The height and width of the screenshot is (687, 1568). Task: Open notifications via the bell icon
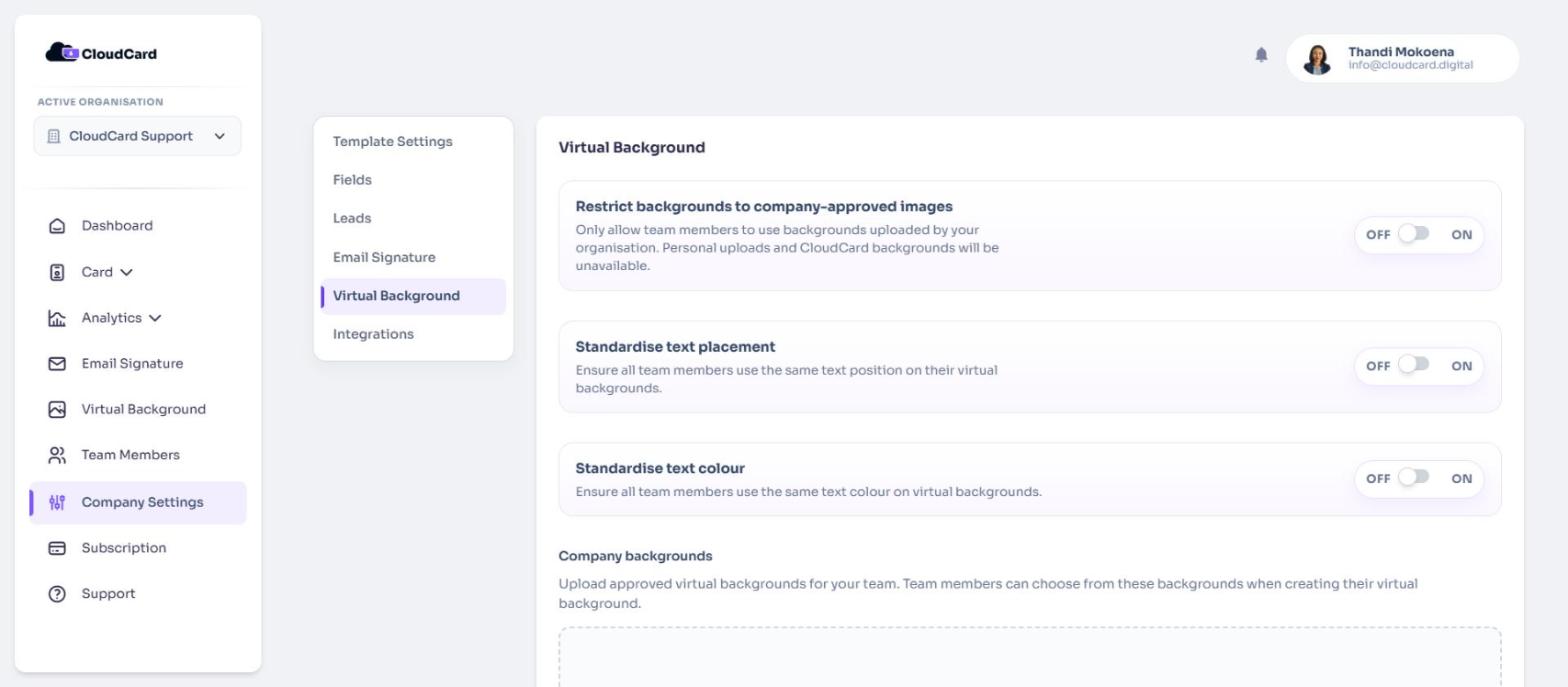click(1261, 55)
